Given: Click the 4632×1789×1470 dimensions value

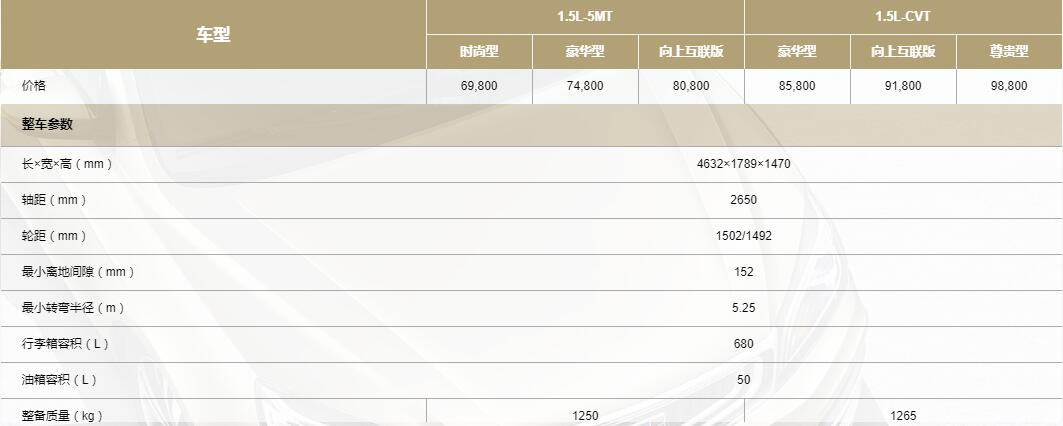Looking at the screenshot, I should 744,164.
